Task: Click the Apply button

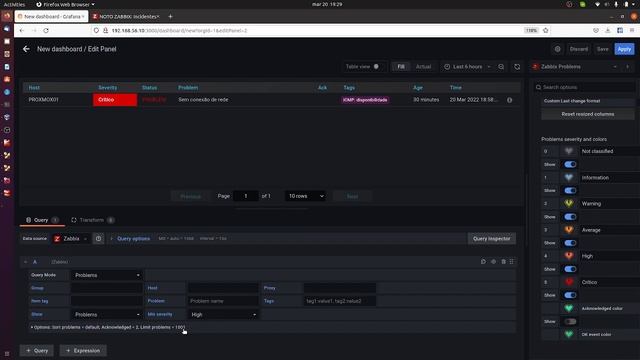Action: click(x=624, y=49)
